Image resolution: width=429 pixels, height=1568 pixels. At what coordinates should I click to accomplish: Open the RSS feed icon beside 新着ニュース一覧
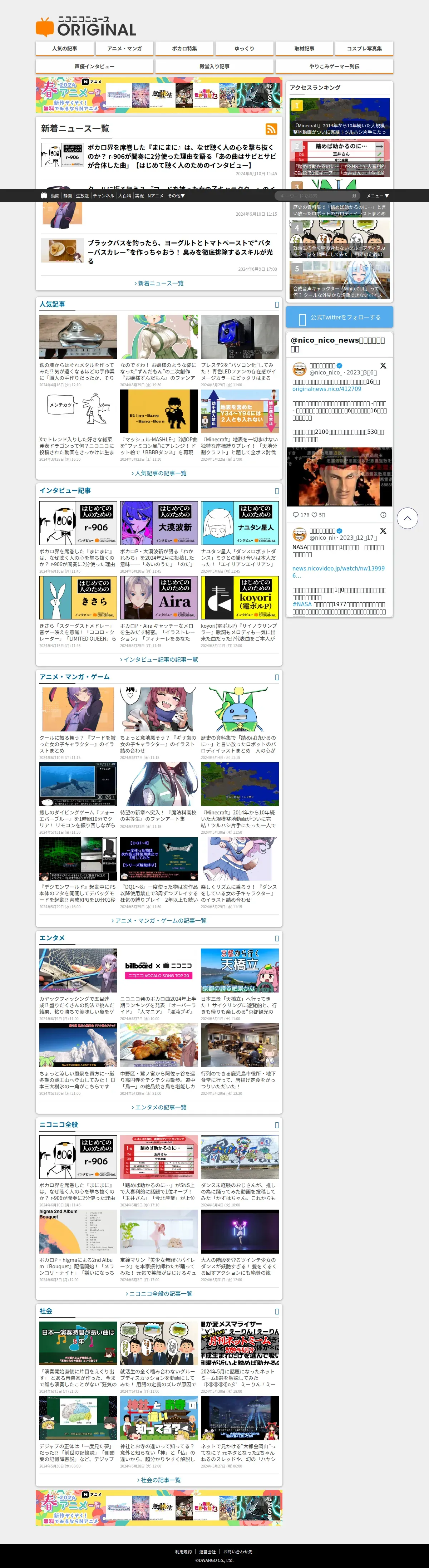[x=271, y=128]
